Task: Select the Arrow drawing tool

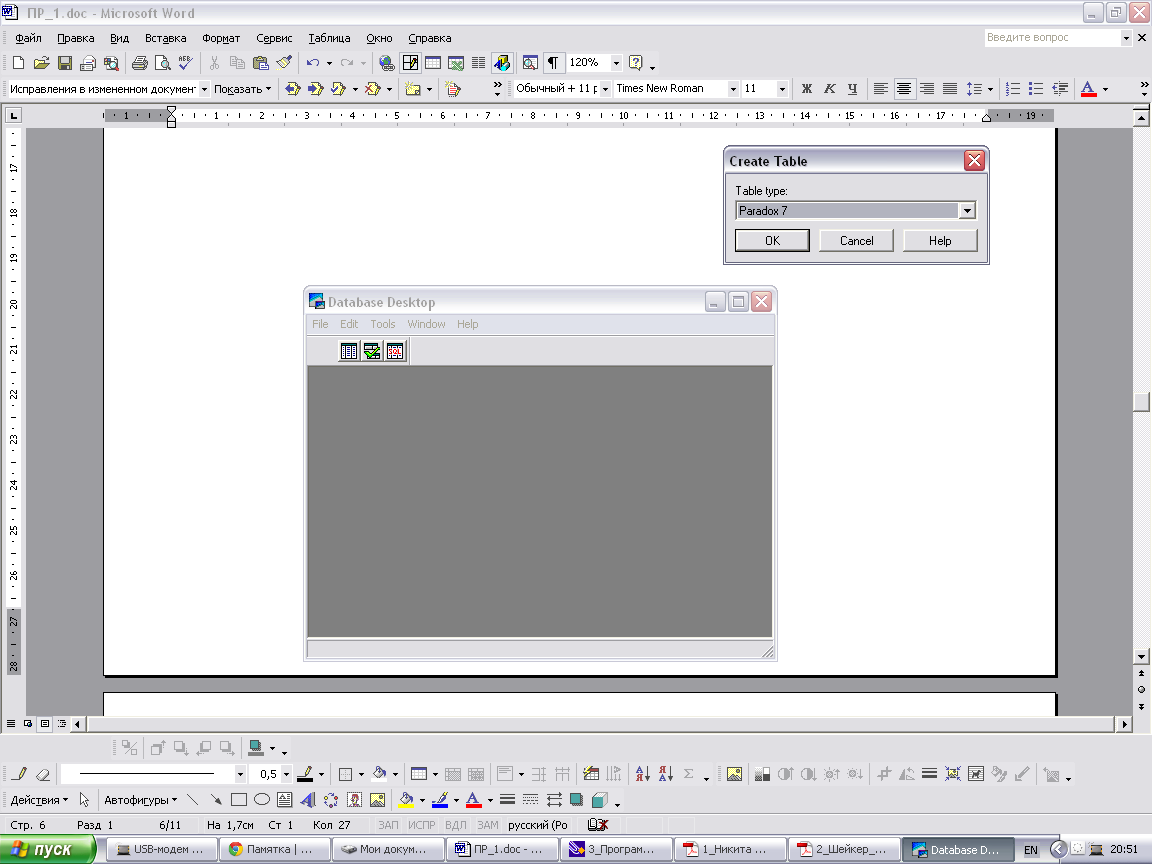Action: coord(215,799)
